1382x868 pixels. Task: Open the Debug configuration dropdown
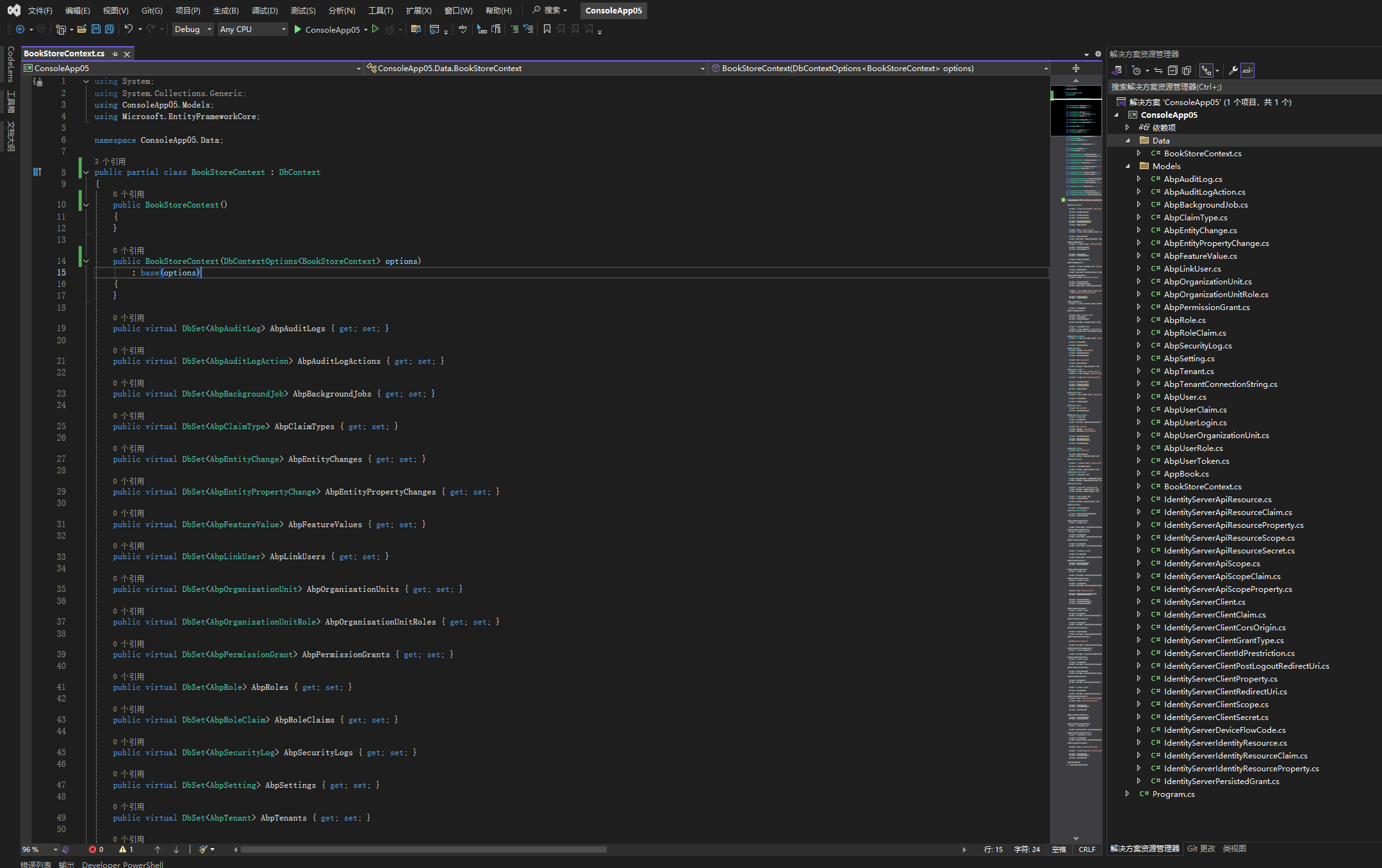pyautogui.click(x=192, y=29)
